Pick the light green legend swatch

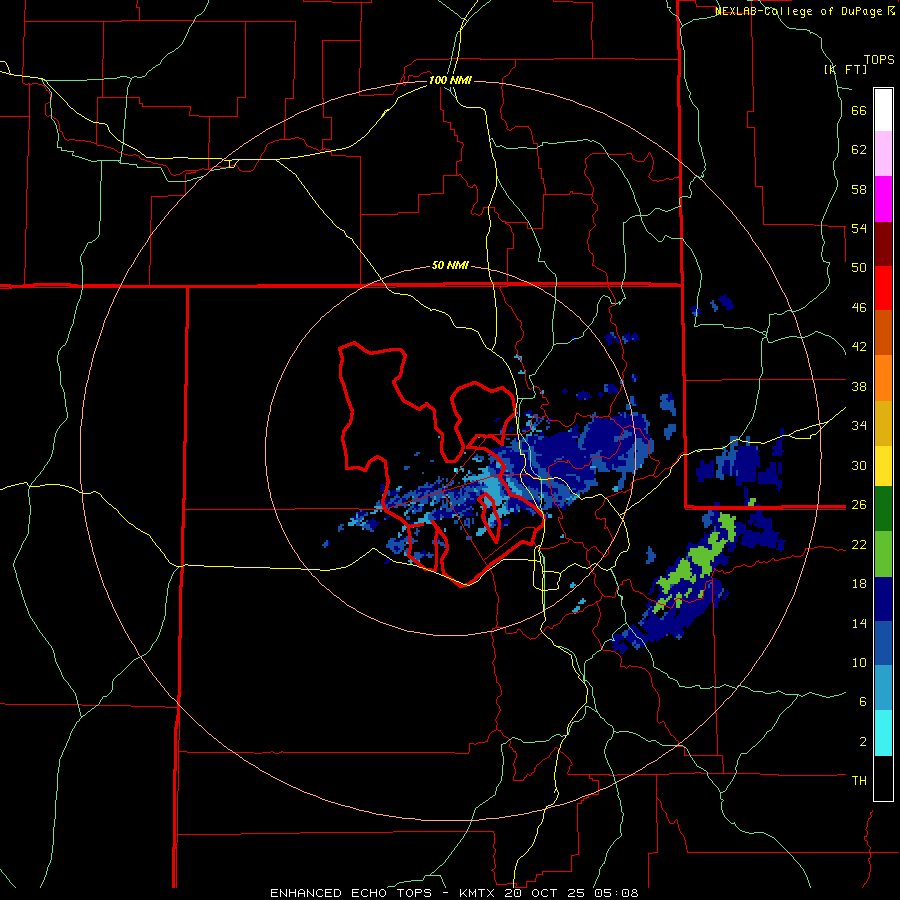(883, 554)
